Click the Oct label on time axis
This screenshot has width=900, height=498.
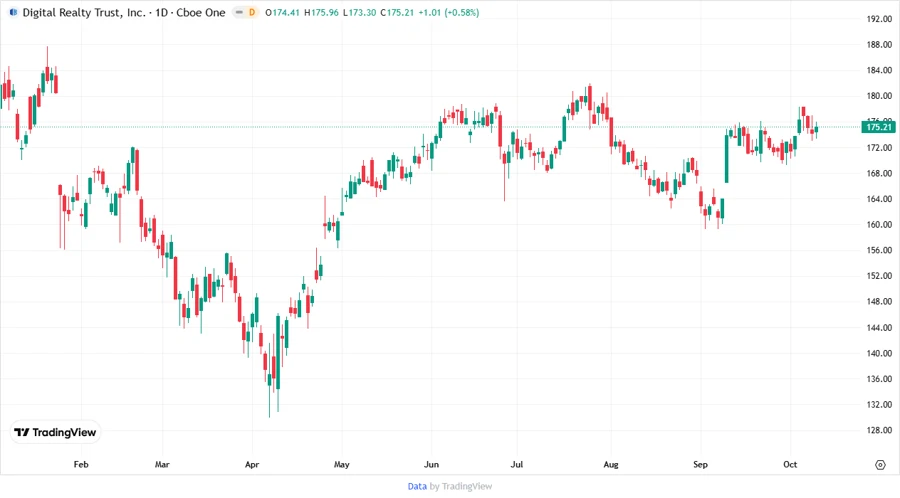pyautogui.click(x=790, y=464)
